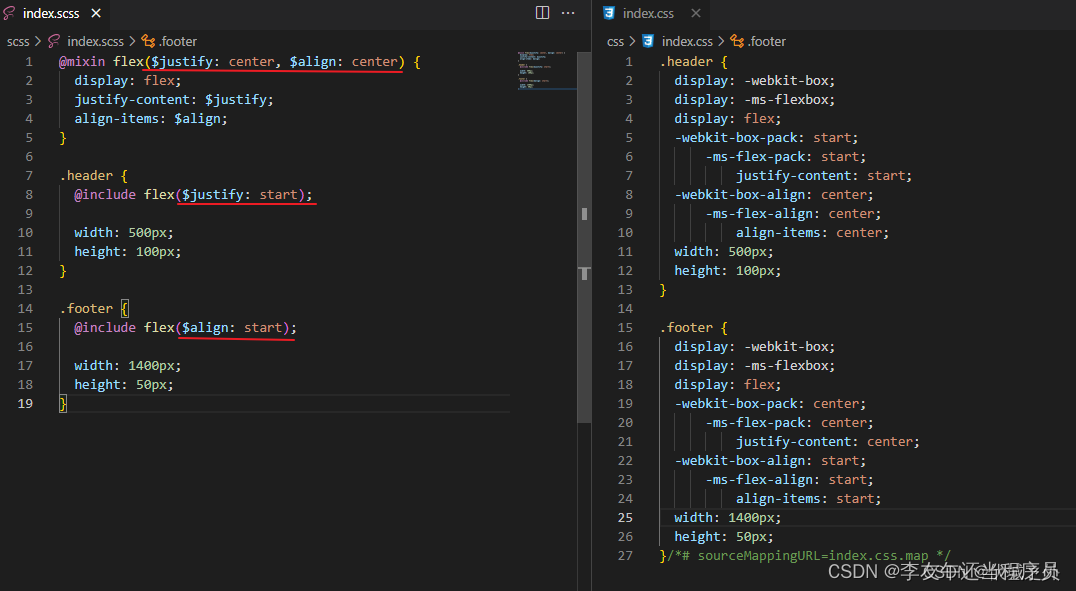Open the More Actions ellipsis icon
The width and height of the screenshot is (1076, 591).
pos(566,13)
